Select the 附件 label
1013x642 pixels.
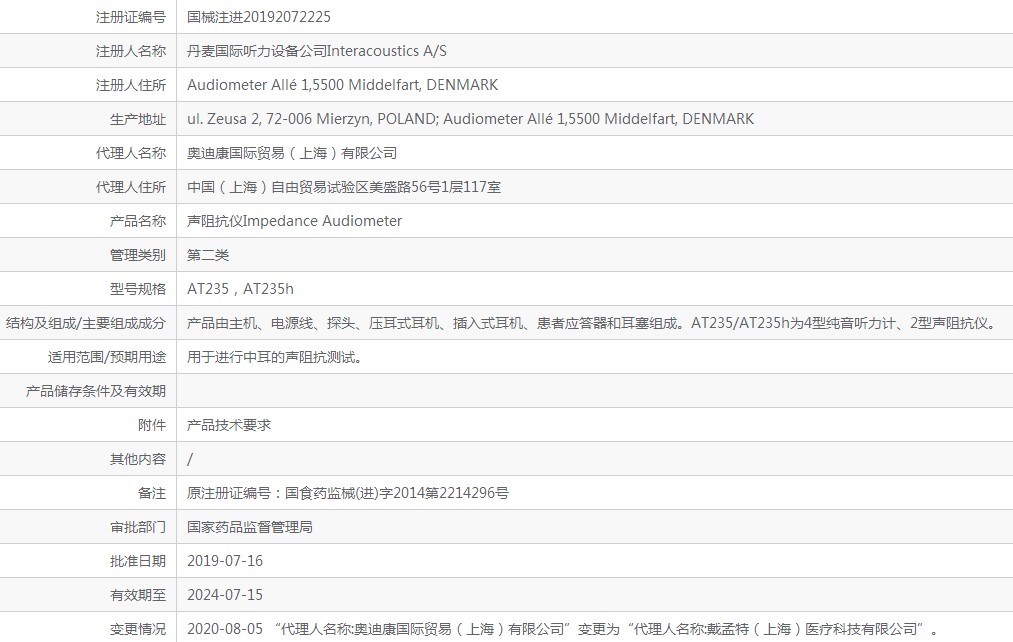tap(152, 425)
